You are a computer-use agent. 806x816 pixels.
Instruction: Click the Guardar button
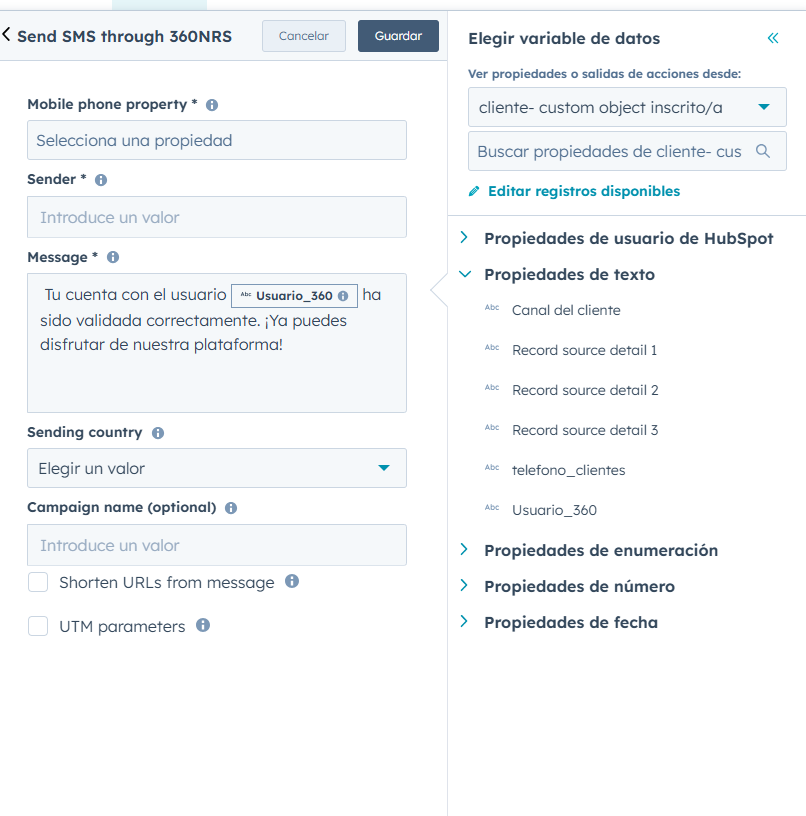pyautogui.click(x=398, y=36)
